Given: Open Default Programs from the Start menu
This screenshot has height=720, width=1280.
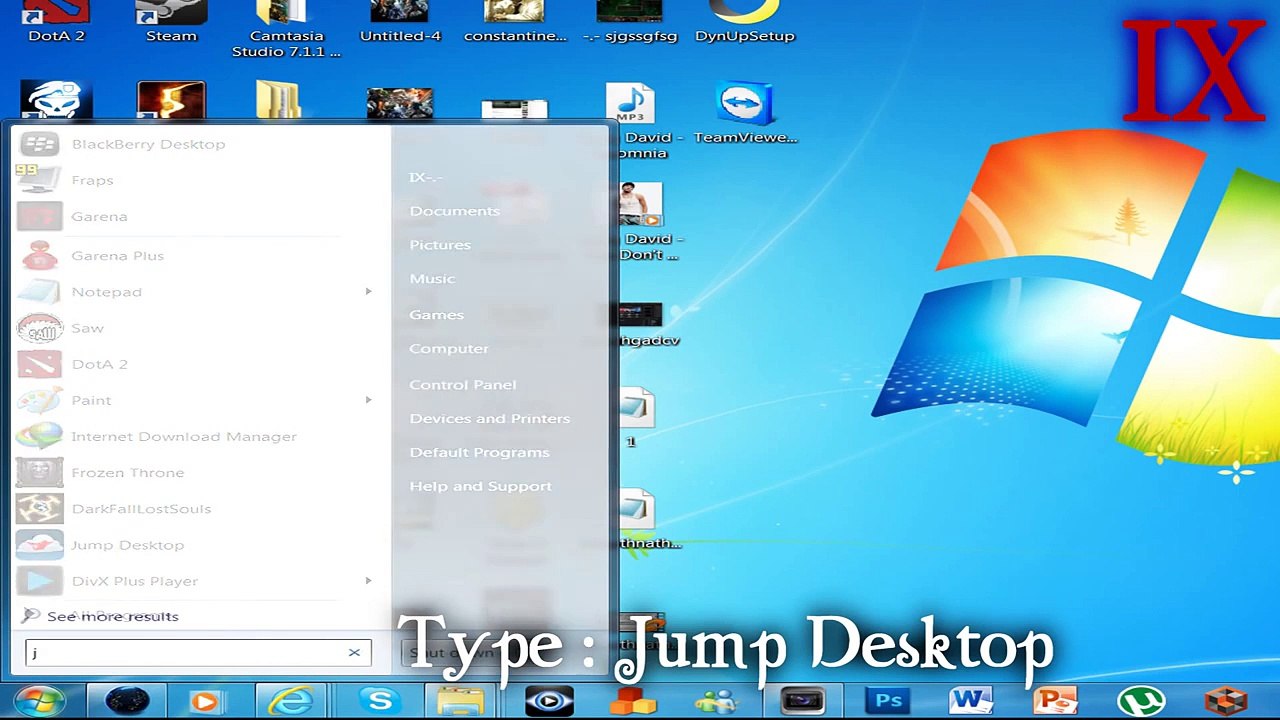Looking at the screenshot, I should (479, 452).
